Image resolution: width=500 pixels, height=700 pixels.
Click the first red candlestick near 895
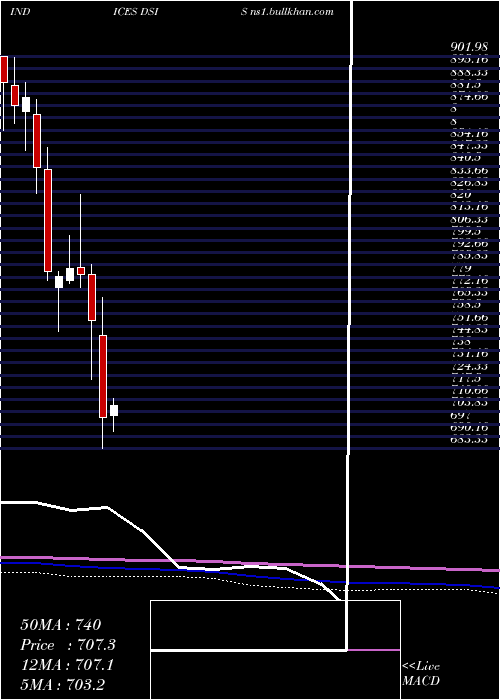[x=4, y=69]
